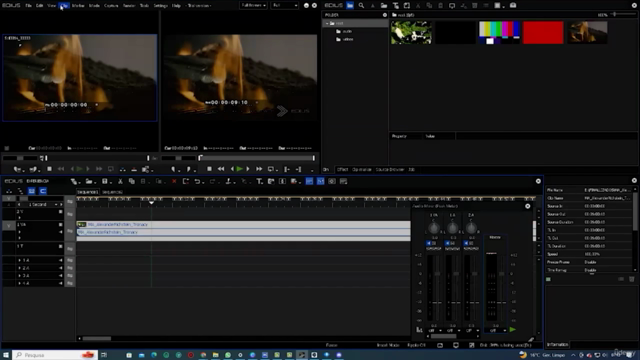
Task: Open the Settings menu
Action: pos(160,6)
